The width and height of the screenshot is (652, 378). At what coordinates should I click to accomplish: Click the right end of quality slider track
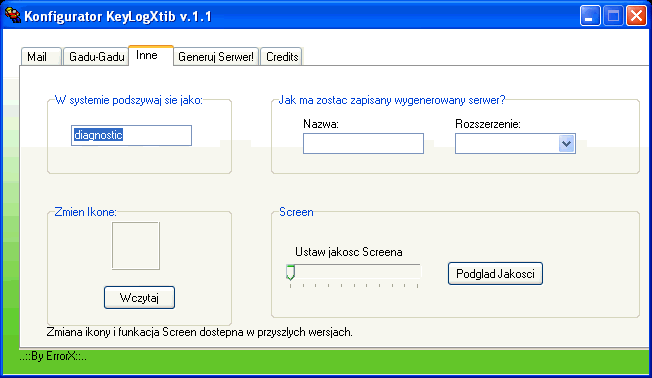point(417,272)
